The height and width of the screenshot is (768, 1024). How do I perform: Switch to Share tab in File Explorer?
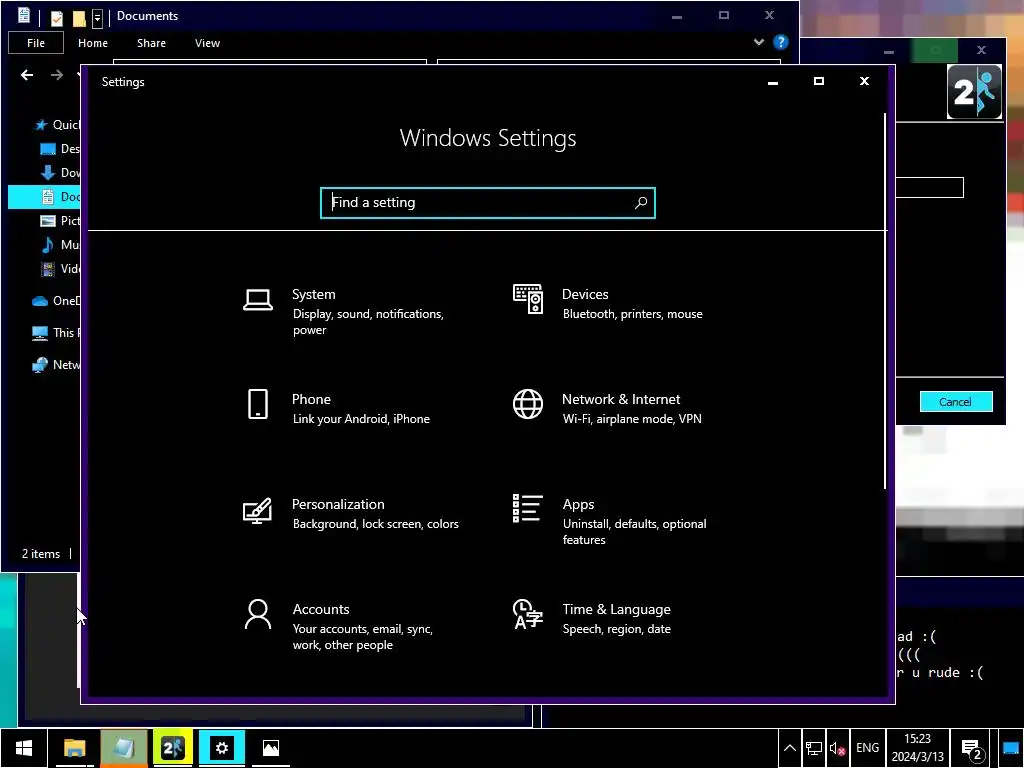pos(152,43)
